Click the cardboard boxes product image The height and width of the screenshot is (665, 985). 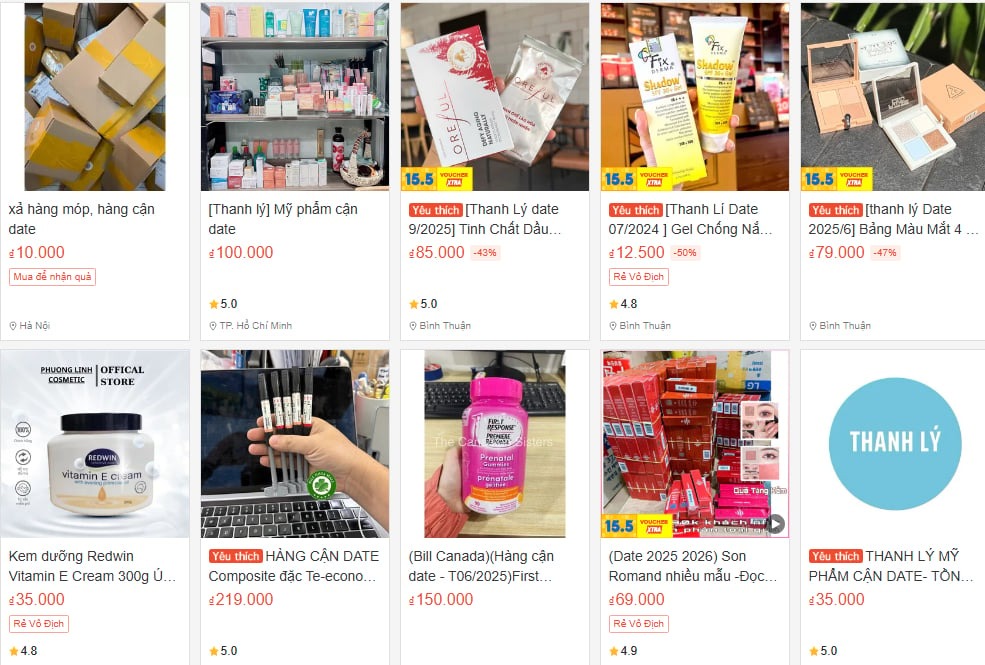point(95,97)
